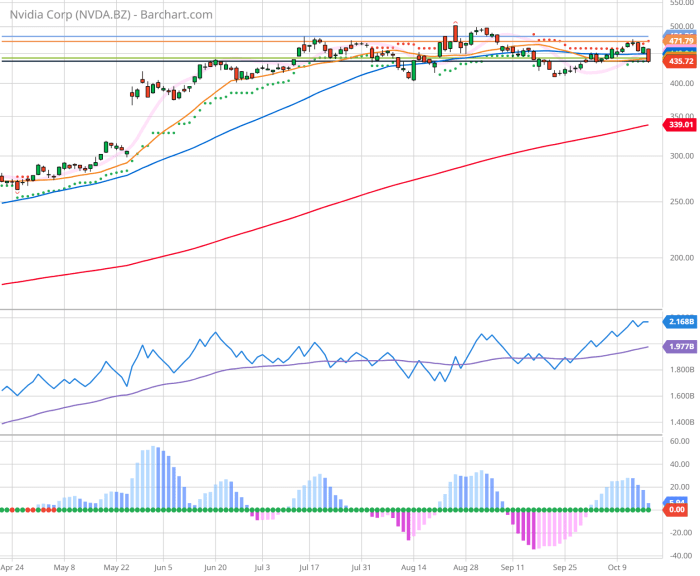Select the Apr 24 date on axis
Viewport: 700px width, 576px height.
(14, 566)
